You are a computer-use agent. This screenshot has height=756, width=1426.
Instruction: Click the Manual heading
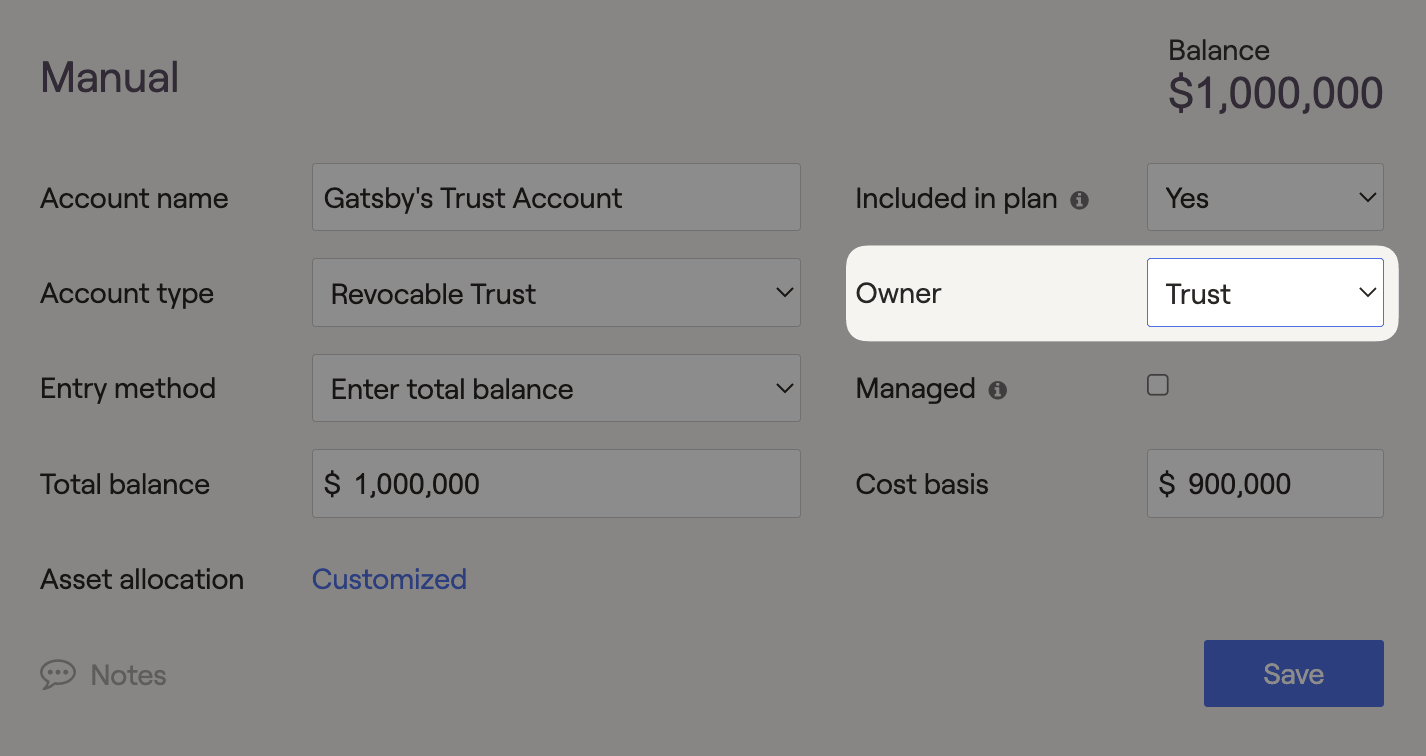point(110,78)
